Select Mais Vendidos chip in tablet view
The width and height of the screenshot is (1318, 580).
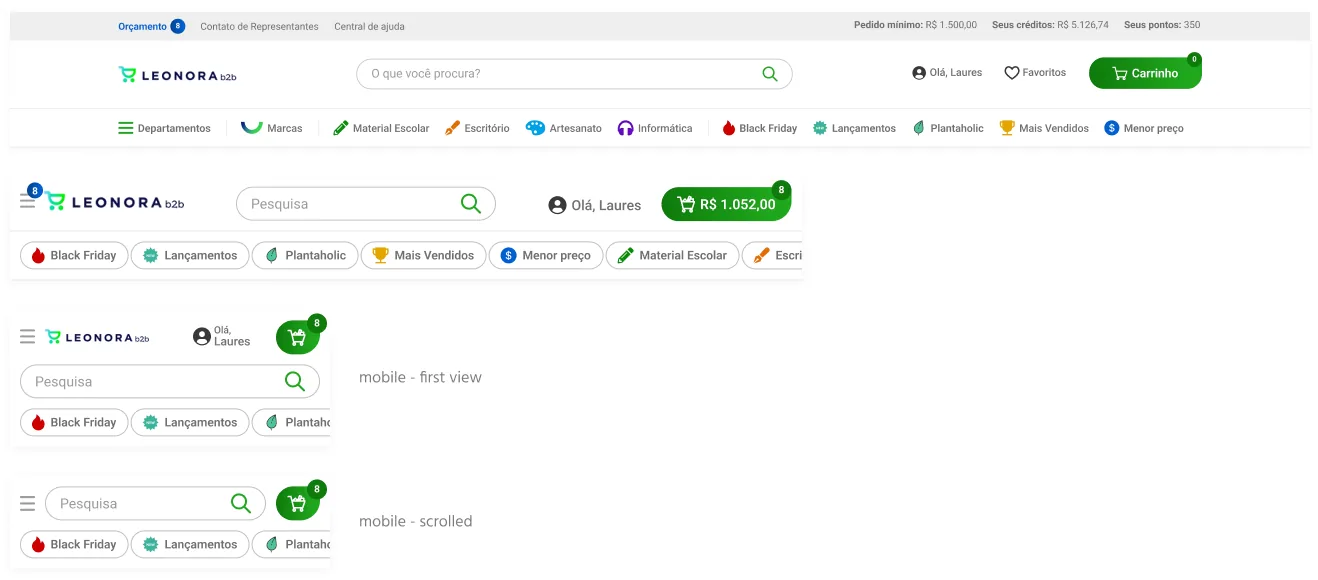pos(423,255)
